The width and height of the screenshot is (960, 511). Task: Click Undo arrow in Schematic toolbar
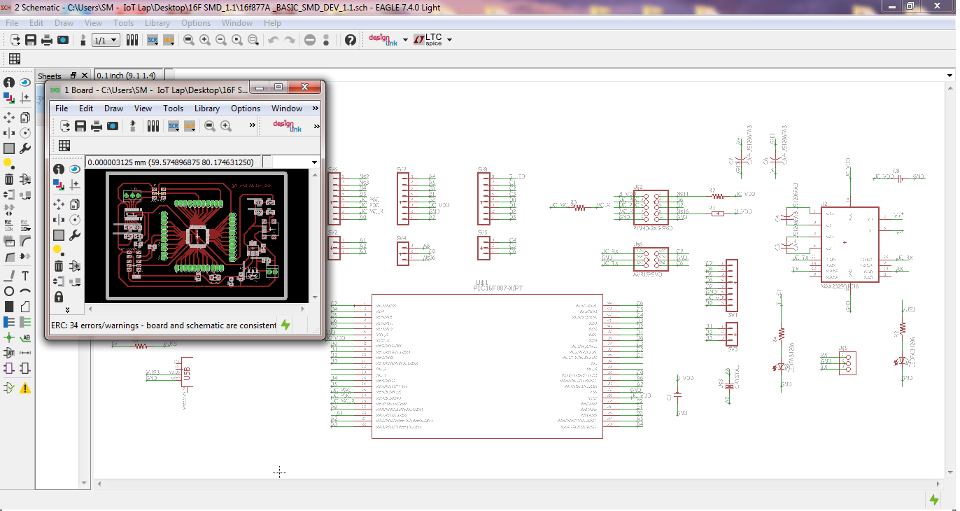pyautogui.click(x=273, y=40)
